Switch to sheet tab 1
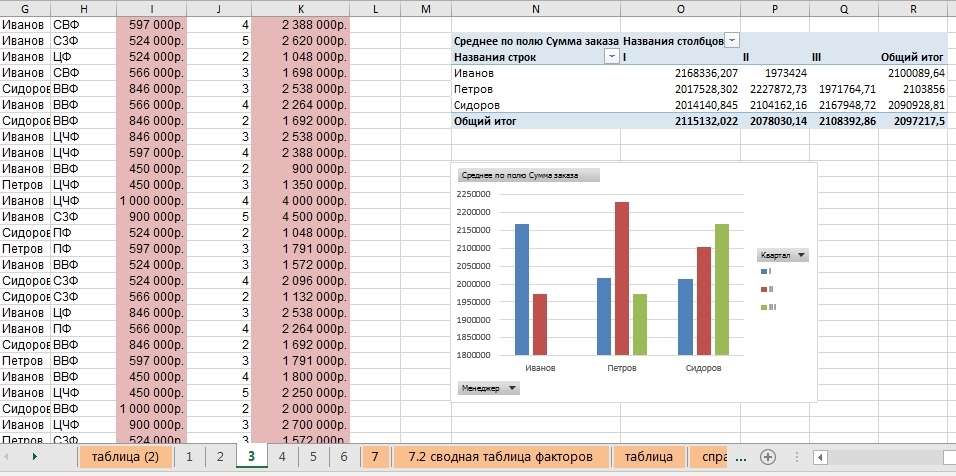This screenshot has width=956, height=476. tap(190, 456)
